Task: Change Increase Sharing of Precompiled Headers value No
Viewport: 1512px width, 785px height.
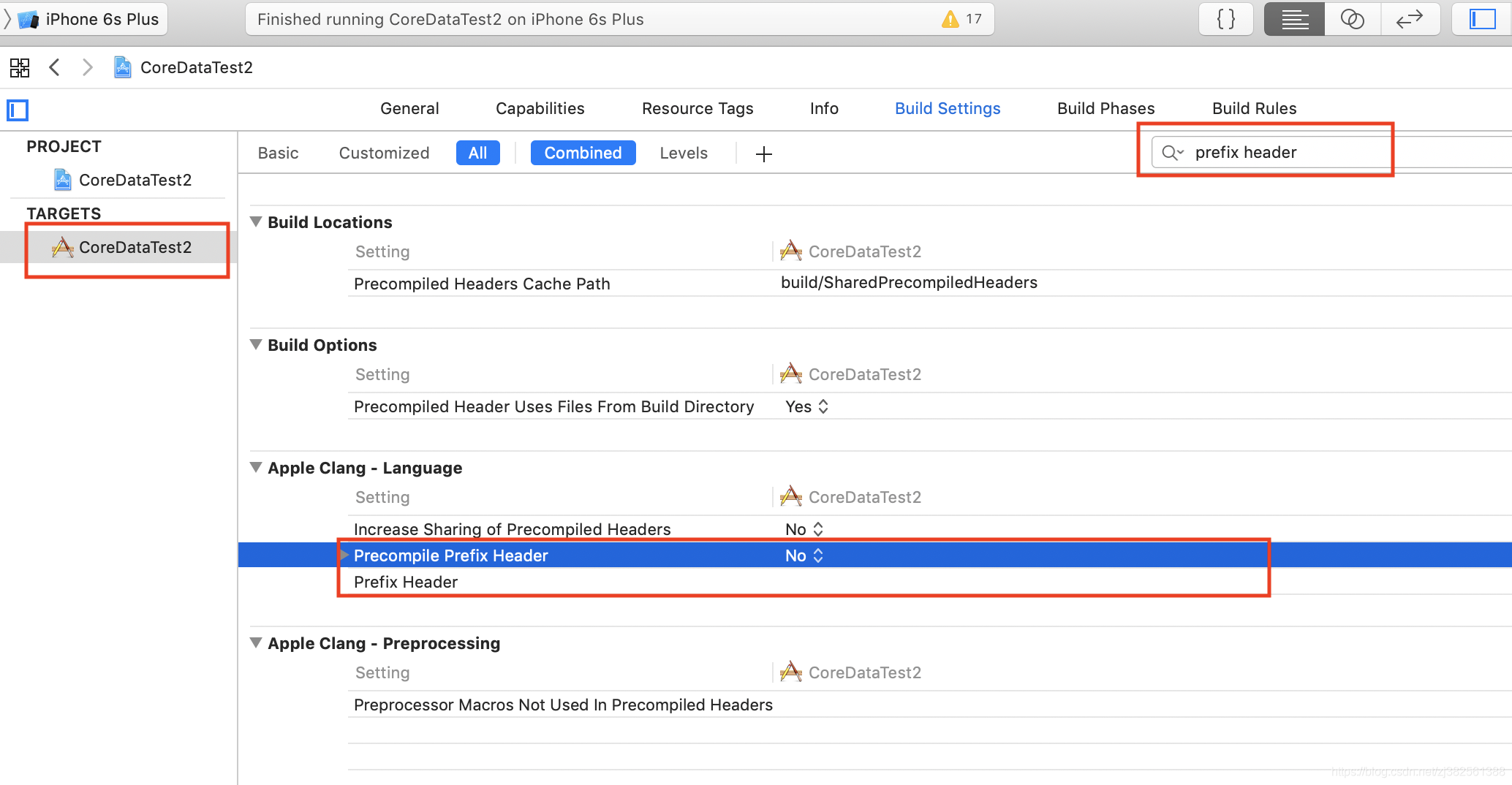Action: [x=804, y=529]
